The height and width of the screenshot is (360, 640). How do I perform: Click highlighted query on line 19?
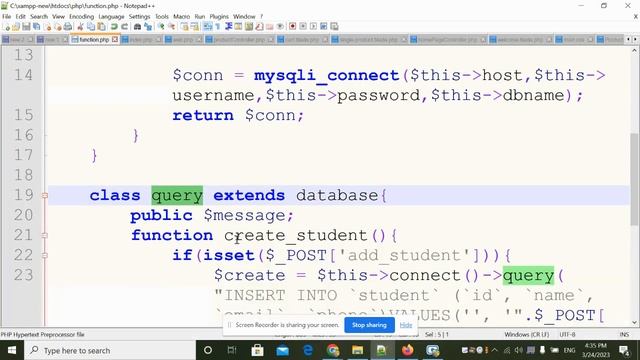pos(177,196)
